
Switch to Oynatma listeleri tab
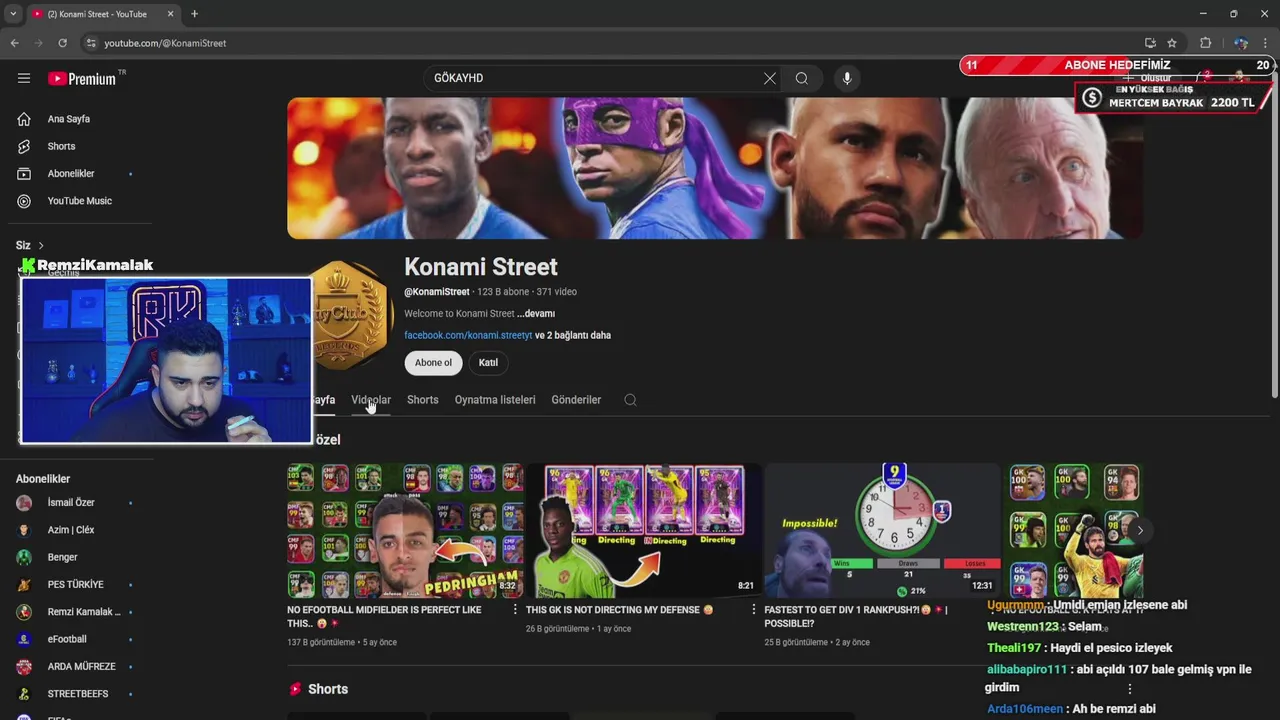pos(495,400)
